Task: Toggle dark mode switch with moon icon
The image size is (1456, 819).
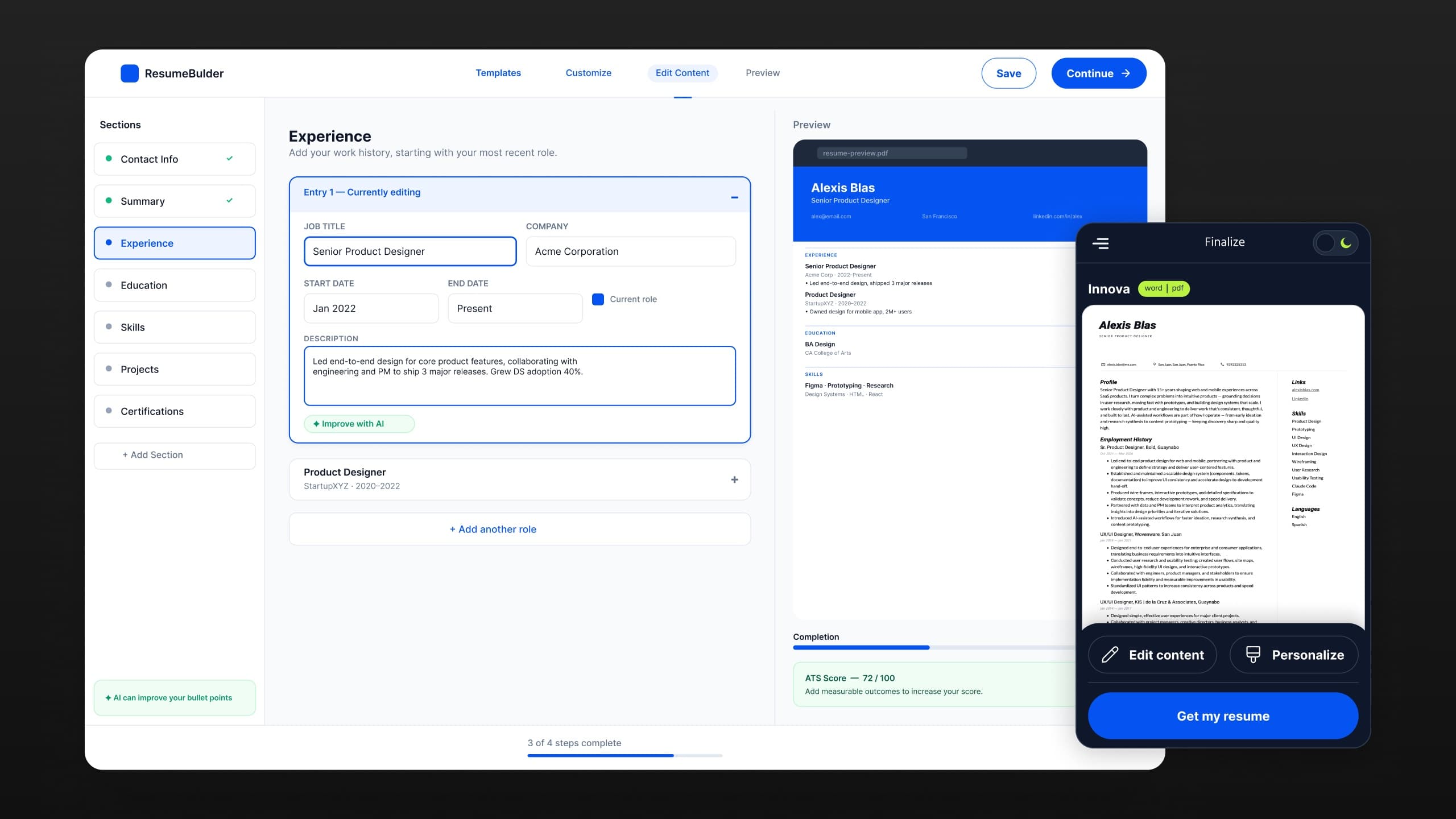Action: 1335,243
